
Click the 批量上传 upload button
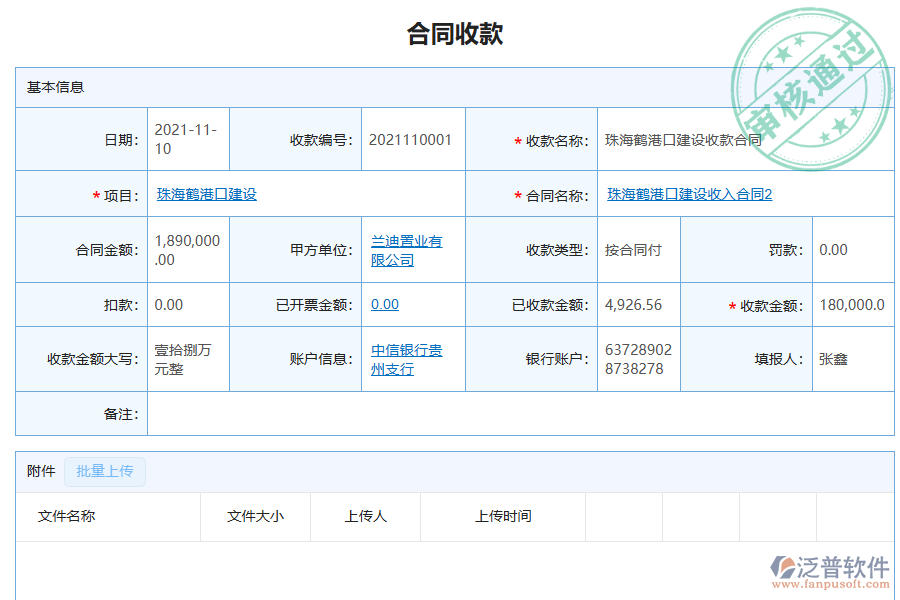pyautogui.click(x=105, y=471)
